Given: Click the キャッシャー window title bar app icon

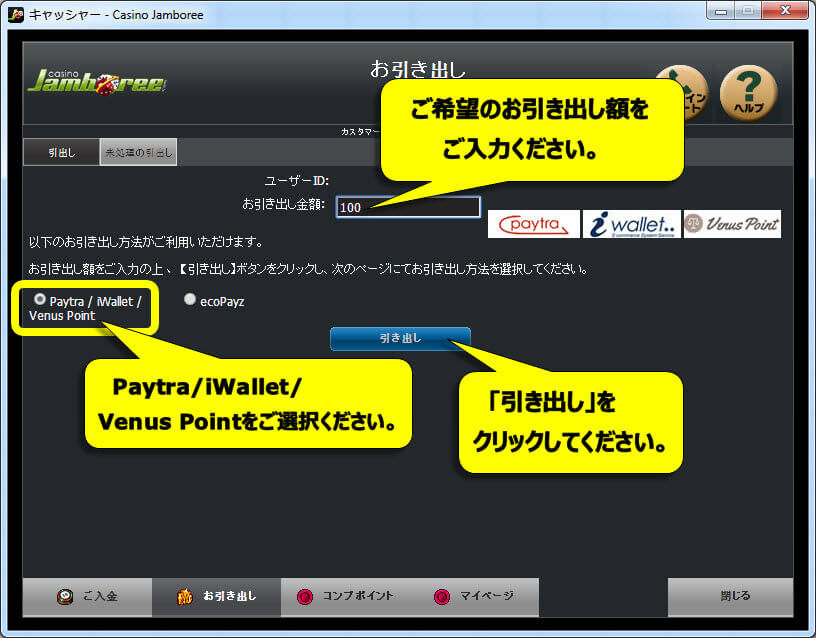Looking at the screenshot, I should pyautogui.click(x=16, y=15).
